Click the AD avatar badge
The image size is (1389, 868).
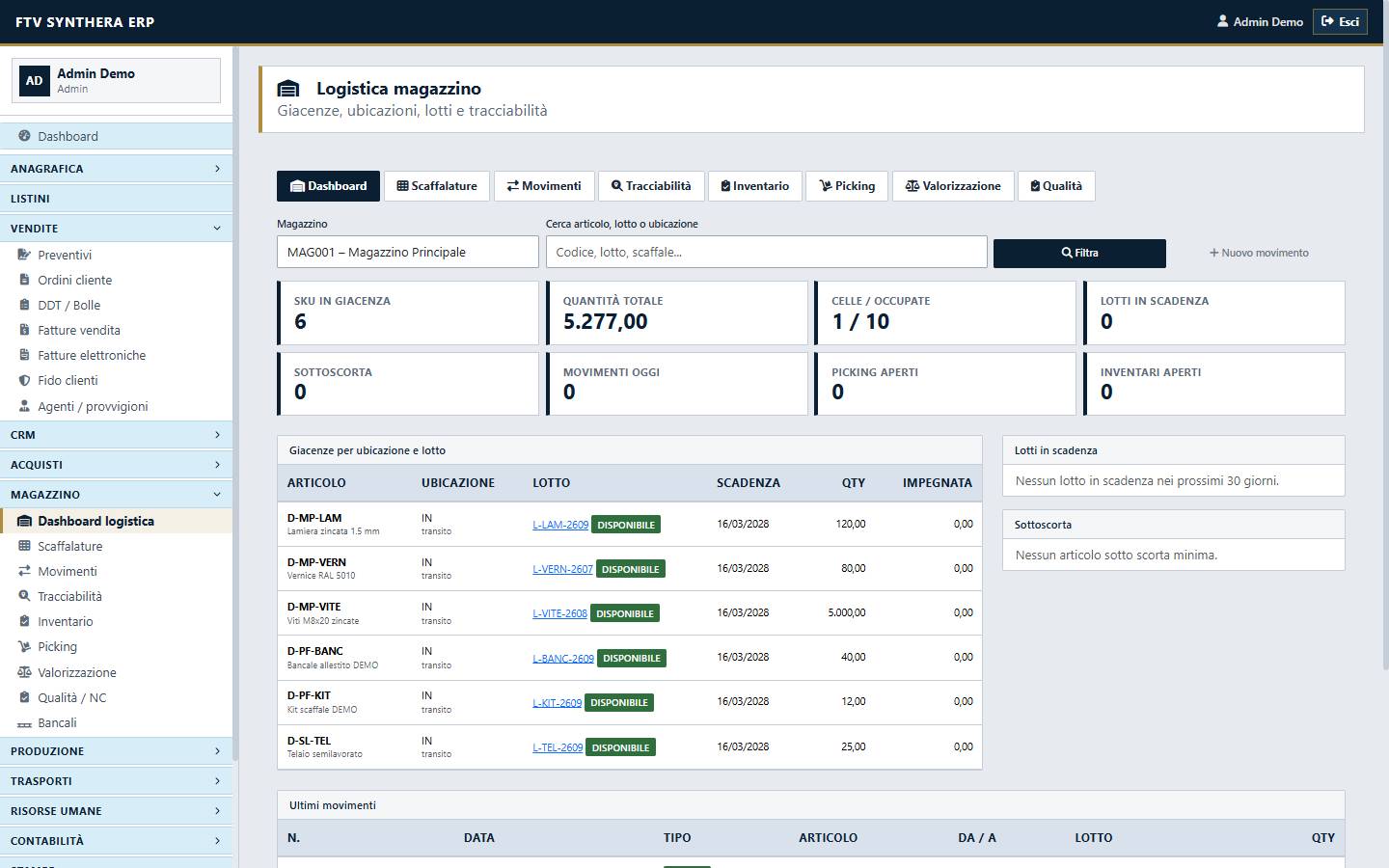tap(35, 81)
